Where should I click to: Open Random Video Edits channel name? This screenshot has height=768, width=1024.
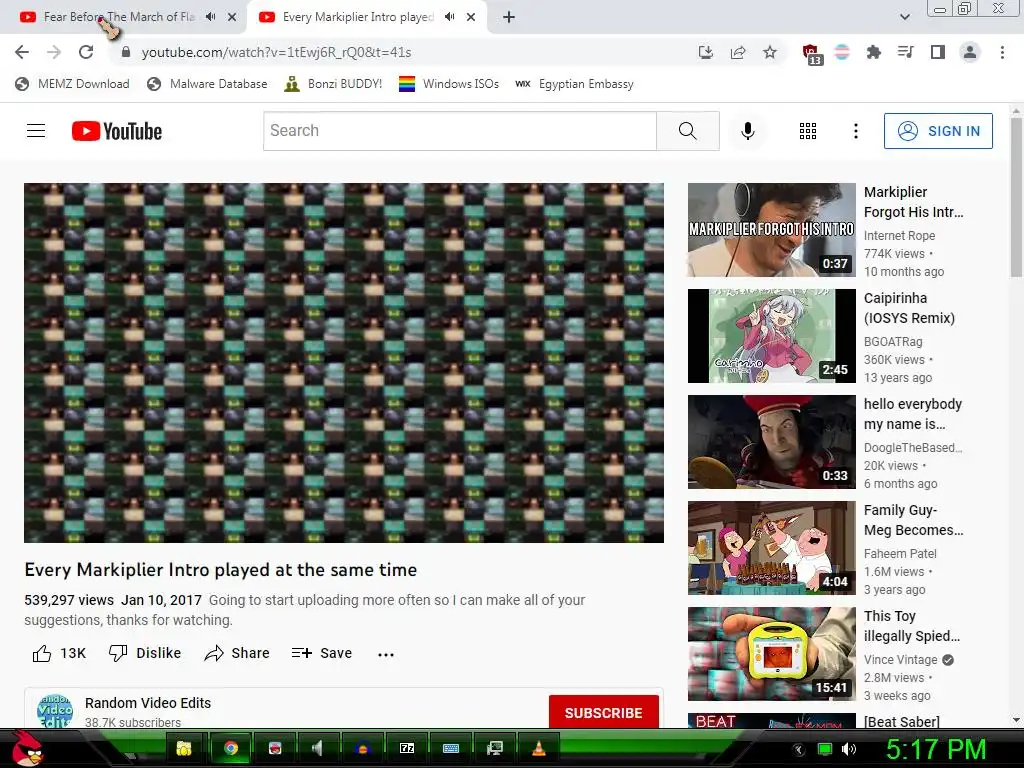point(148,703)
